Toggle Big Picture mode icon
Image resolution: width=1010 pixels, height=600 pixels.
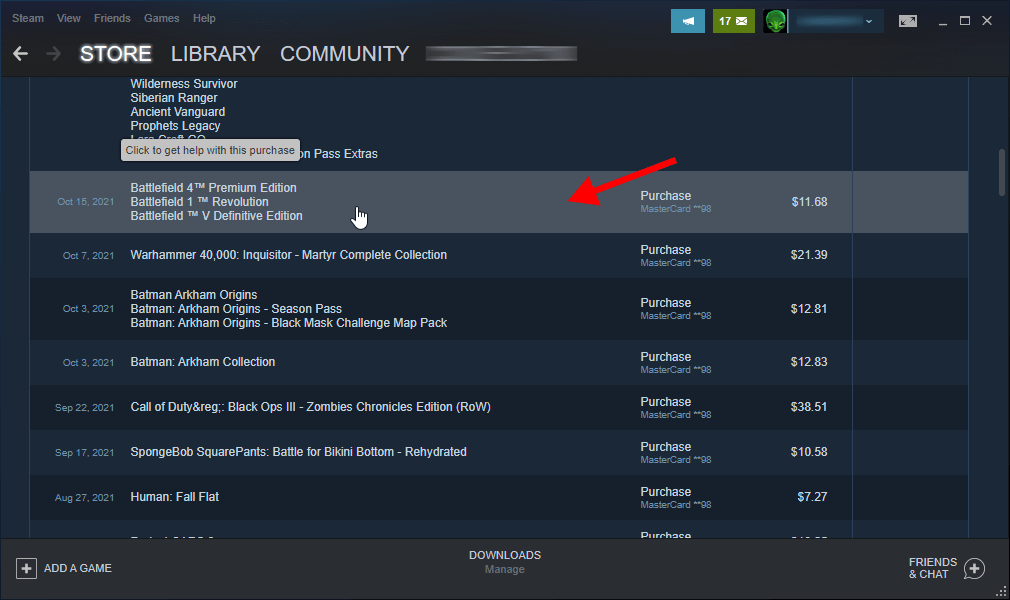click(907, 21)
